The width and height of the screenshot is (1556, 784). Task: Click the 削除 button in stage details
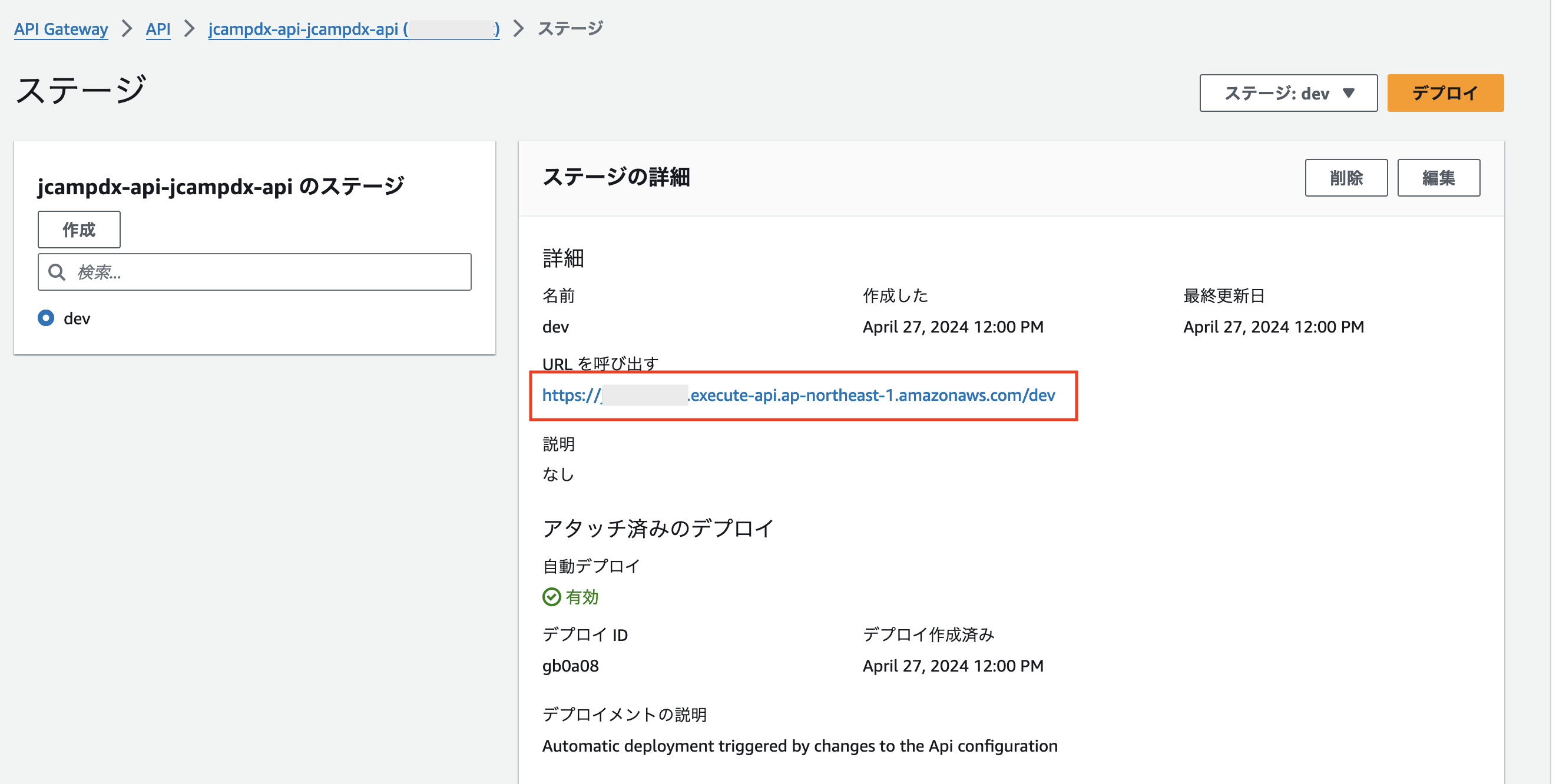[x=1346, y=177]
